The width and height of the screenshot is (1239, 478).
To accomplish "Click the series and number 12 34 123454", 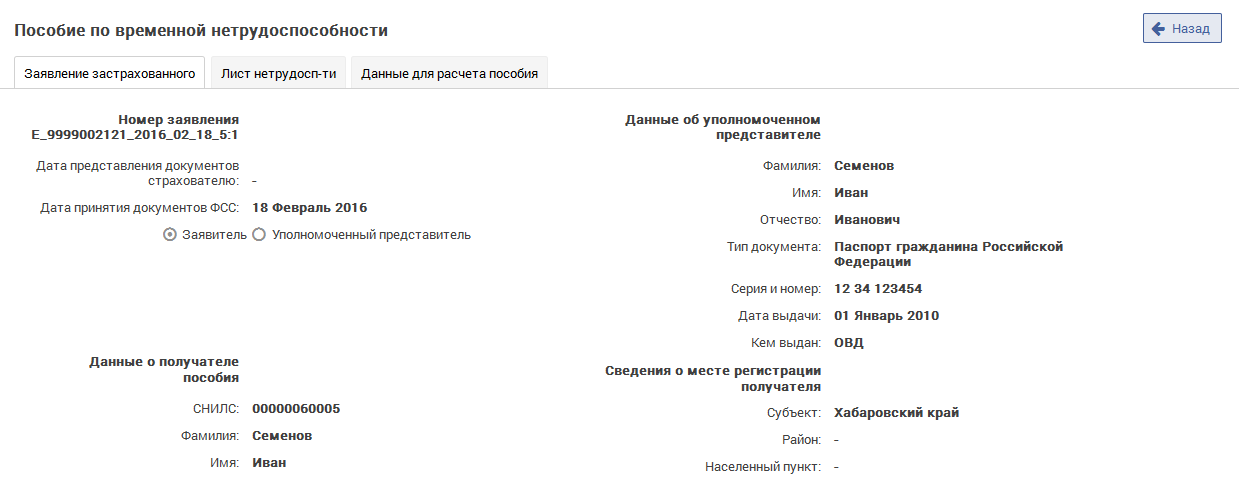I will pyautogui.click(x=878, y=289).
